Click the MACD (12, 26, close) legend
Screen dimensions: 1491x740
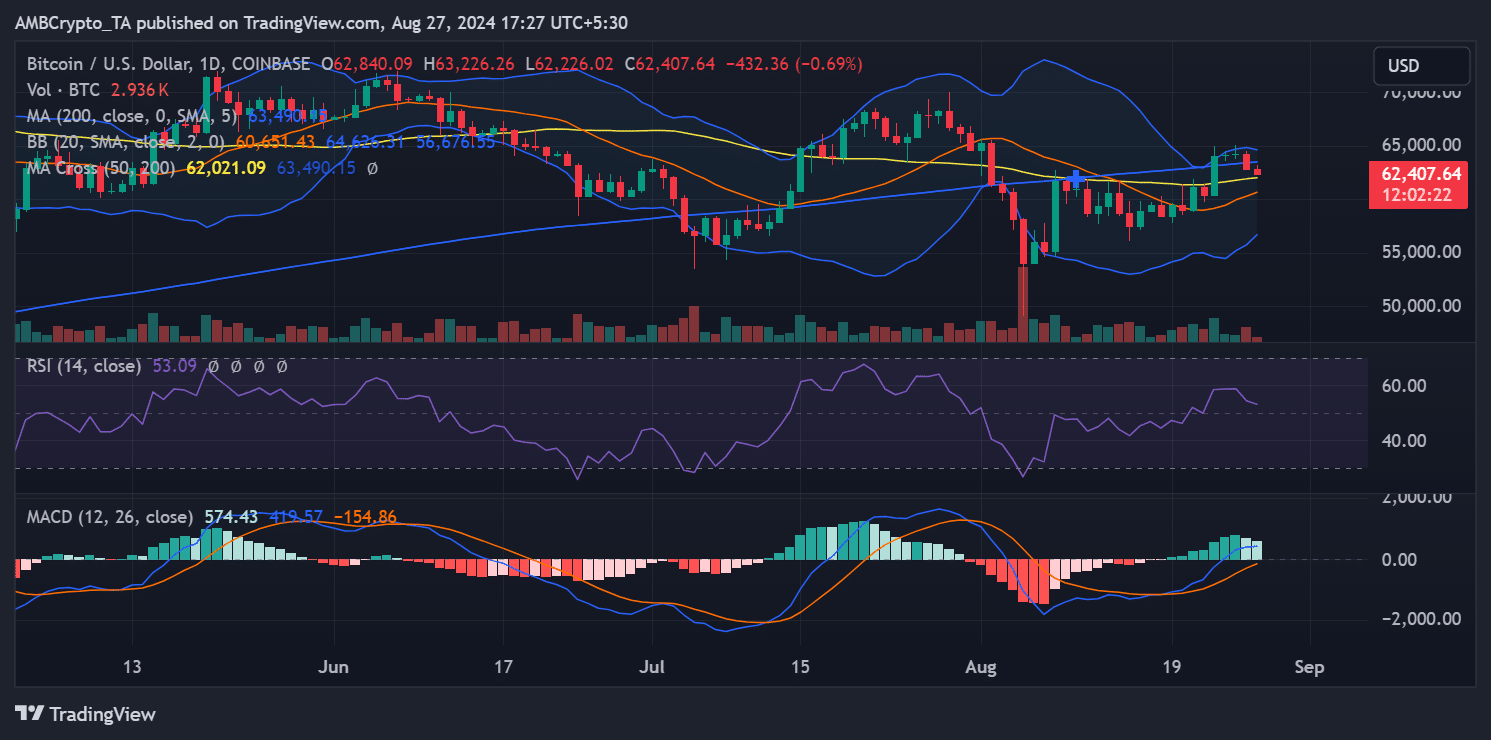coord(110,517)
